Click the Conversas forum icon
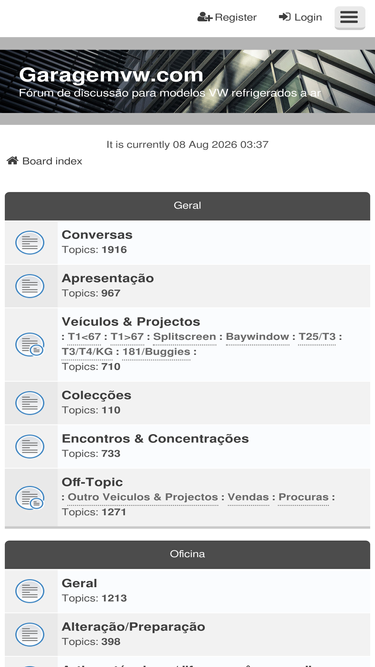Image resolution: width=375 pixels, height=667 pixels. [x=30, y=242]
